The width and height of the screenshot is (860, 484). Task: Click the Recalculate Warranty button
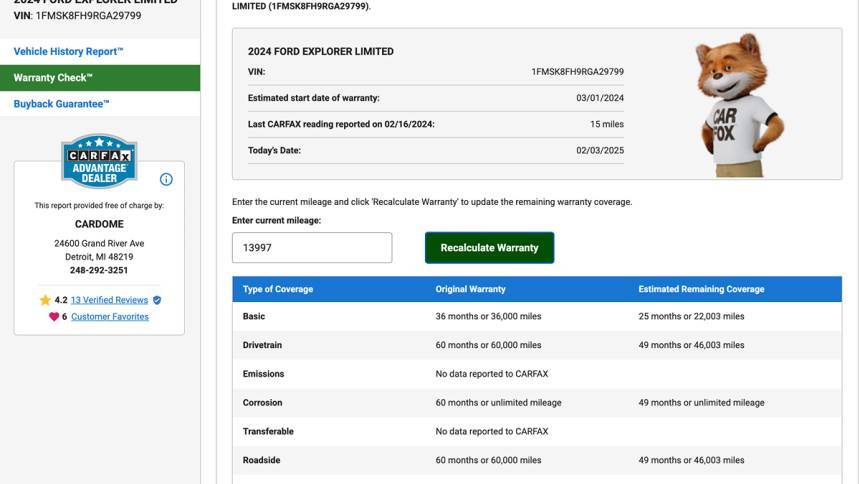pyautogui.click(x=489, y=247)
